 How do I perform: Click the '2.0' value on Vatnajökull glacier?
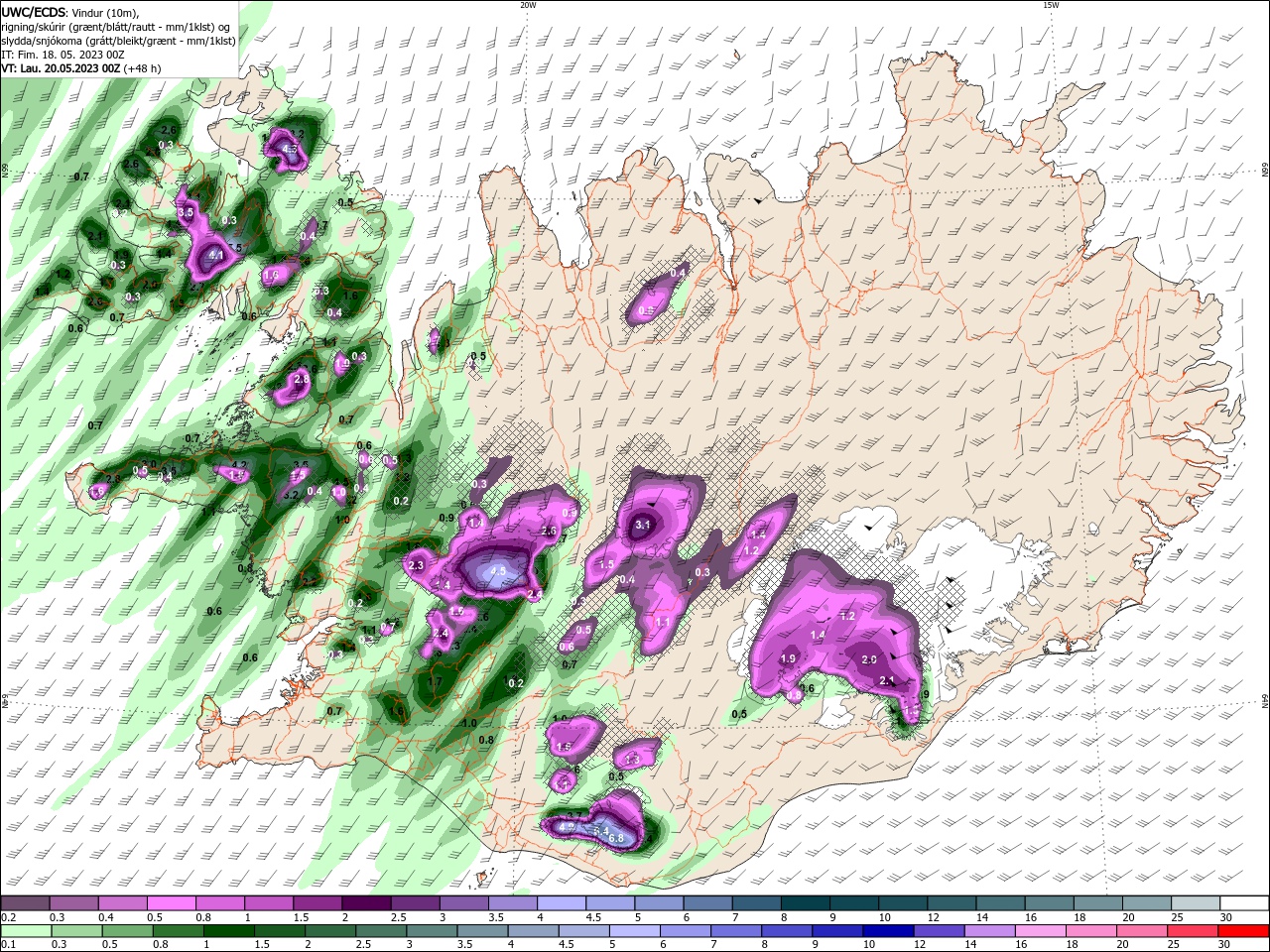click(869, 659)
